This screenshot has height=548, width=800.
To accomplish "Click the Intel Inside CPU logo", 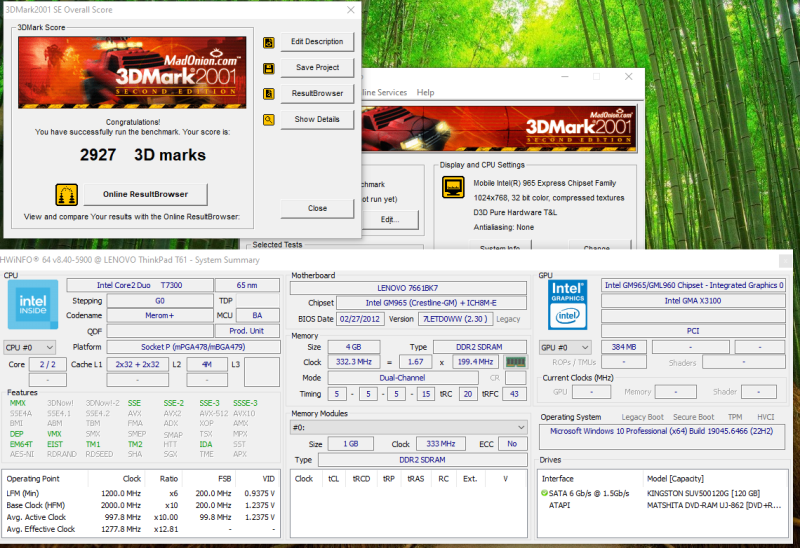I will click(x=33, y=304).
